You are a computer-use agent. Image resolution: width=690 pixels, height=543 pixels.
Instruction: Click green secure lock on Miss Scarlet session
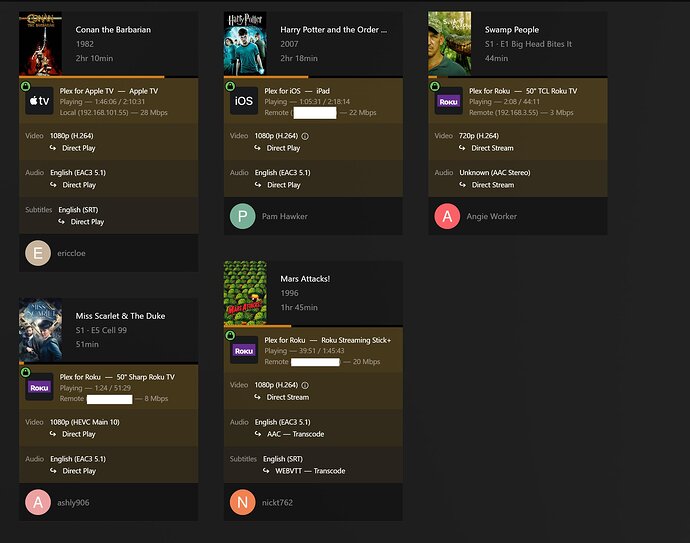[26, 372]
